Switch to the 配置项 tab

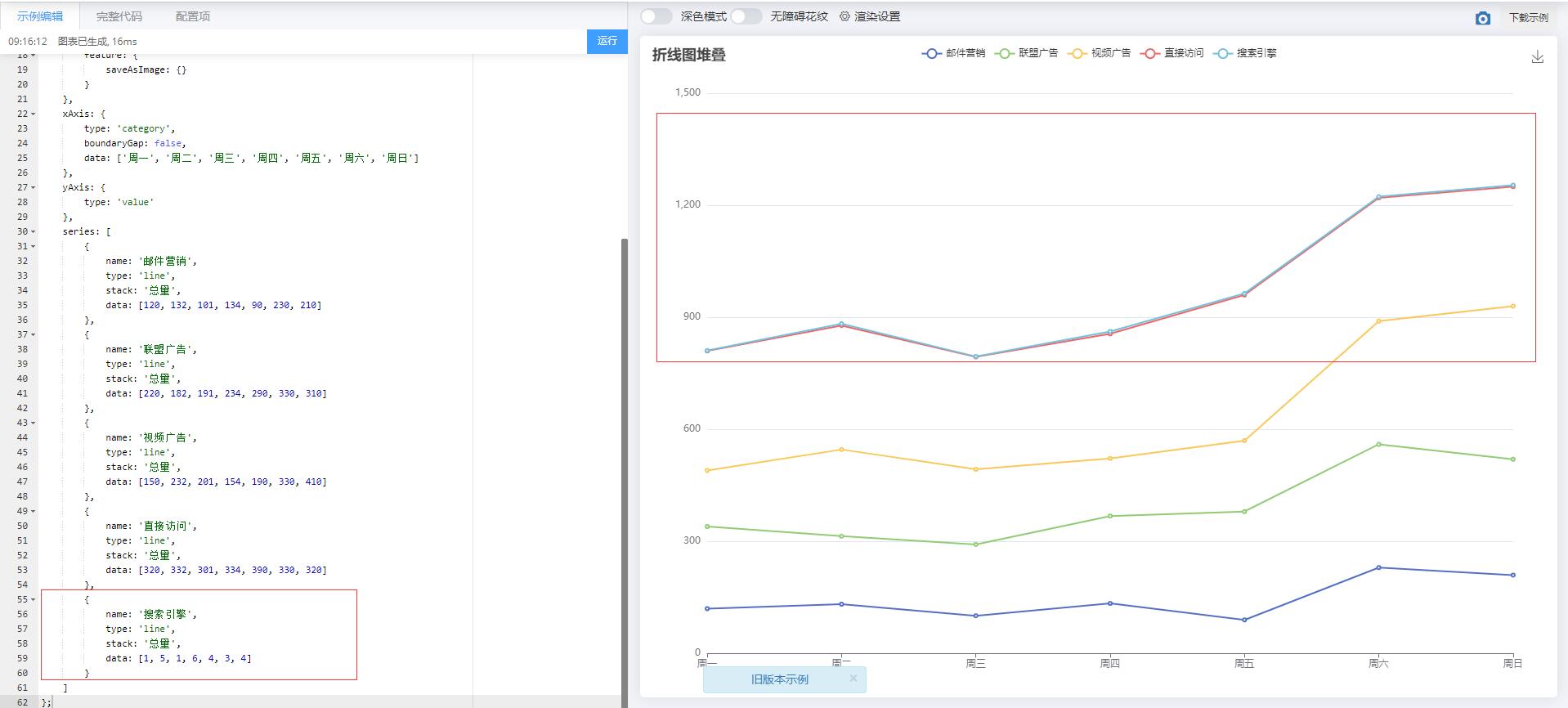[x=193, y=16]
